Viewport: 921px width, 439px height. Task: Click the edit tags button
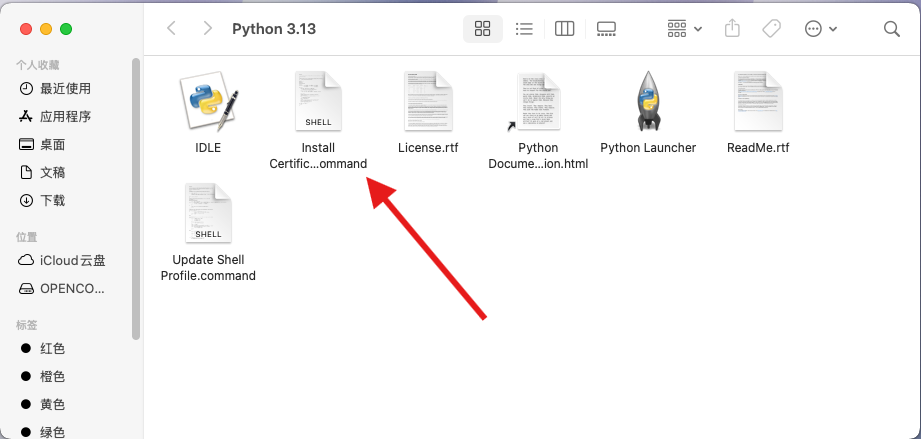tap(771, 29)
